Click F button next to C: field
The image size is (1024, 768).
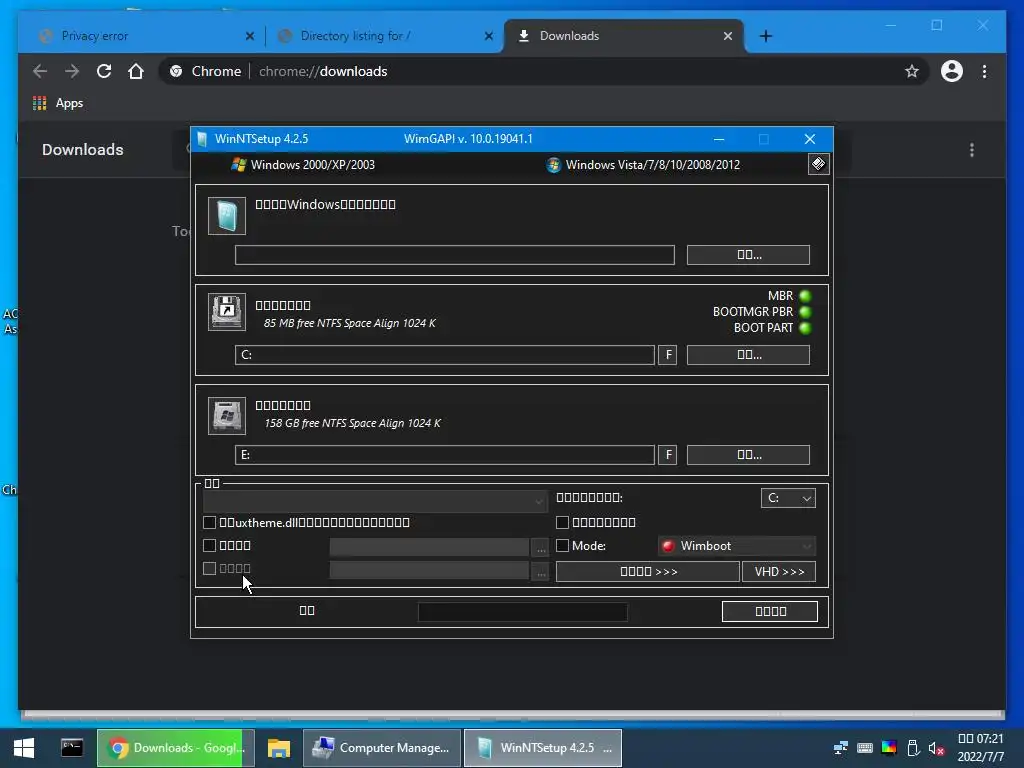[x=667, y=355]
